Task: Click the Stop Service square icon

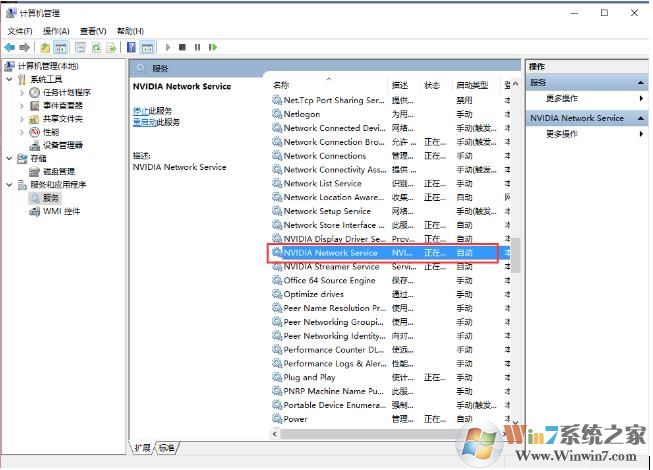Action: tap(182, 47)
